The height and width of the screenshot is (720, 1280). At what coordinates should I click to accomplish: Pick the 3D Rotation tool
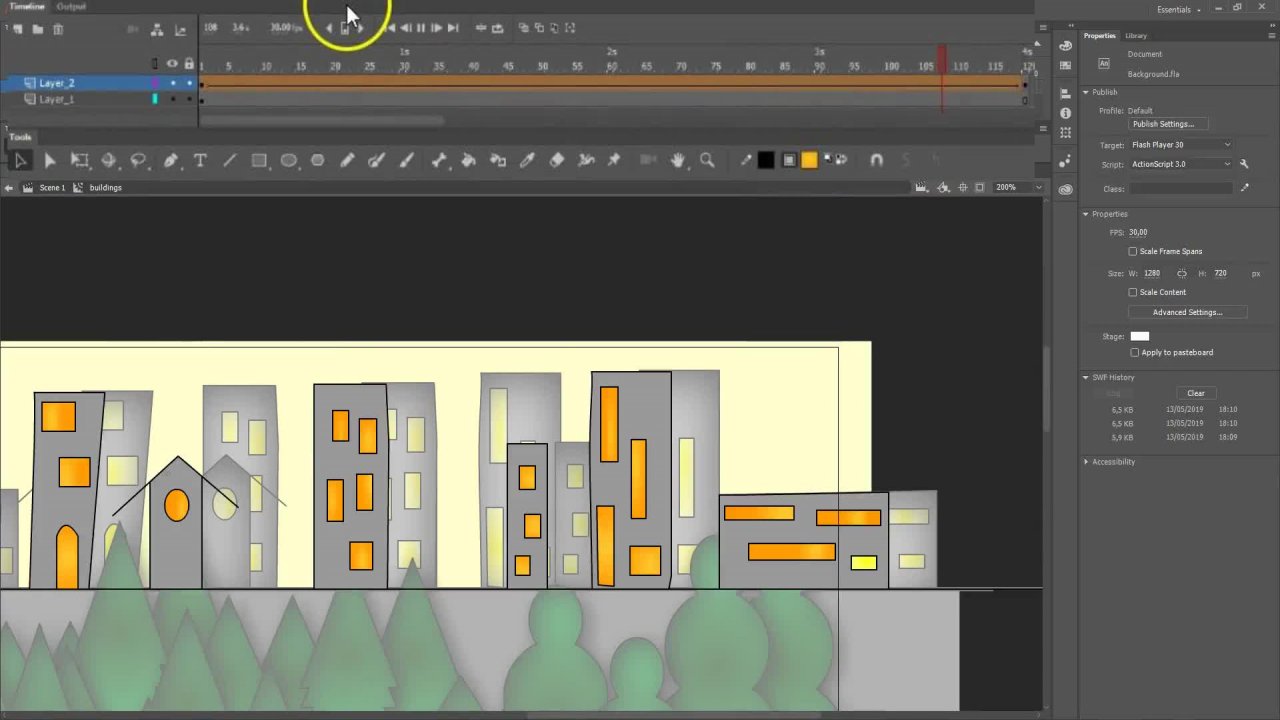point(109,160)
